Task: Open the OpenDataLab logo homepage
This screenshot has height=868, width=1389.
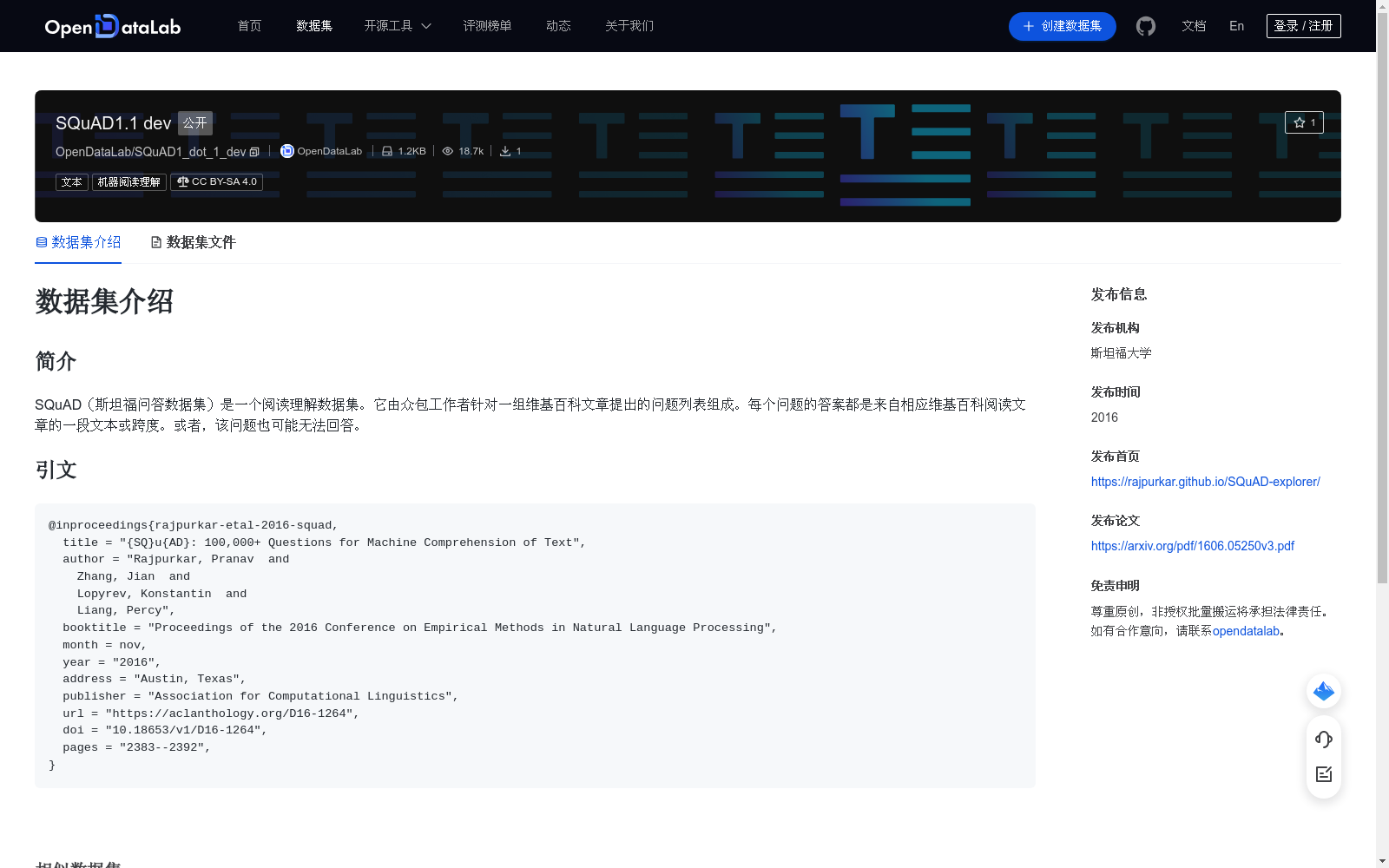Action: 113,26
